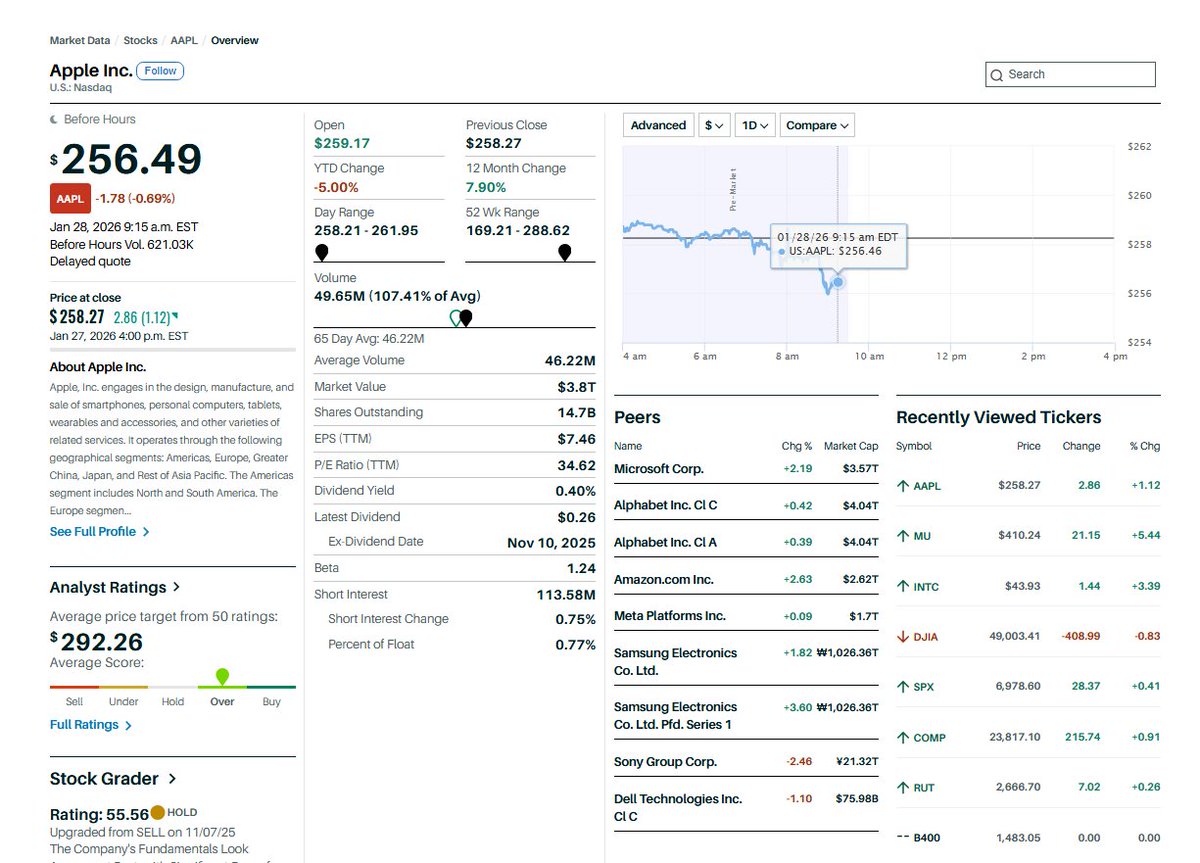Open the 1D timeframe dropdown
Viewport: 1200px width, 863px height.
[754, 125]
